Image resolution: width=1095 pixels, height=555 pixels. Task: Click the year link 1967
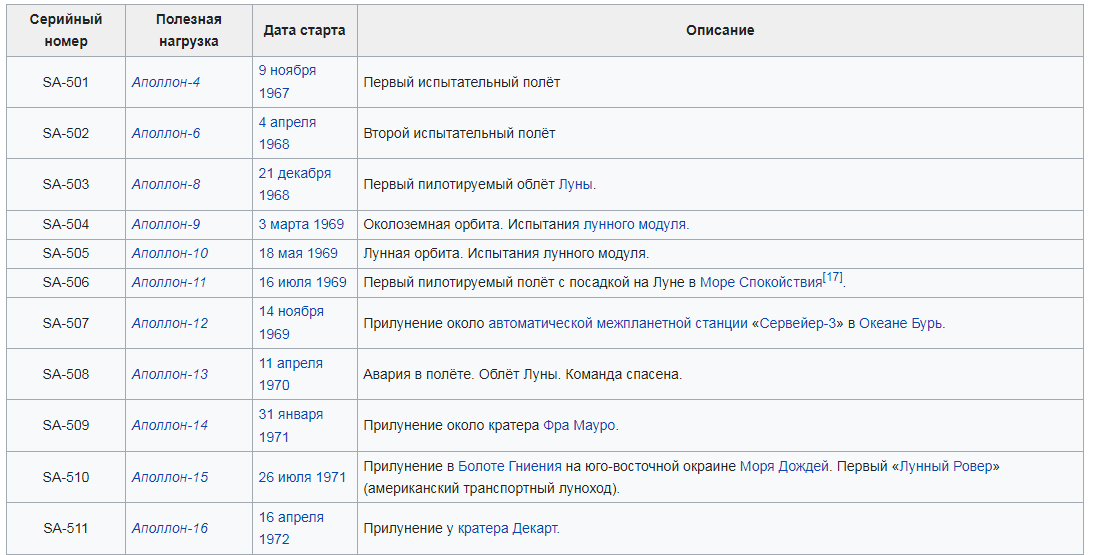(274, 94)
